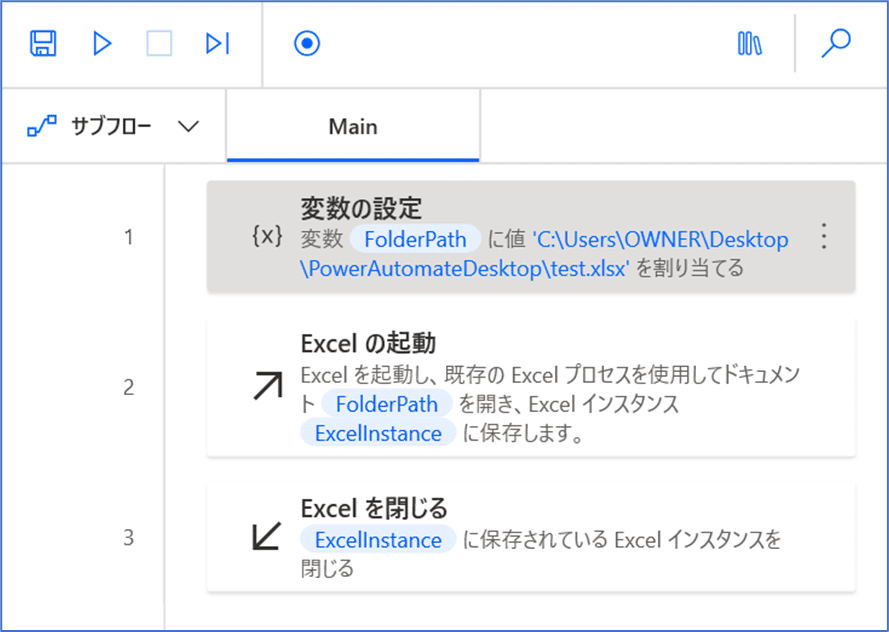Save the flow with the floppy disk icon
The width and height of the screenshot is (889, 632).
coord(43,44)
